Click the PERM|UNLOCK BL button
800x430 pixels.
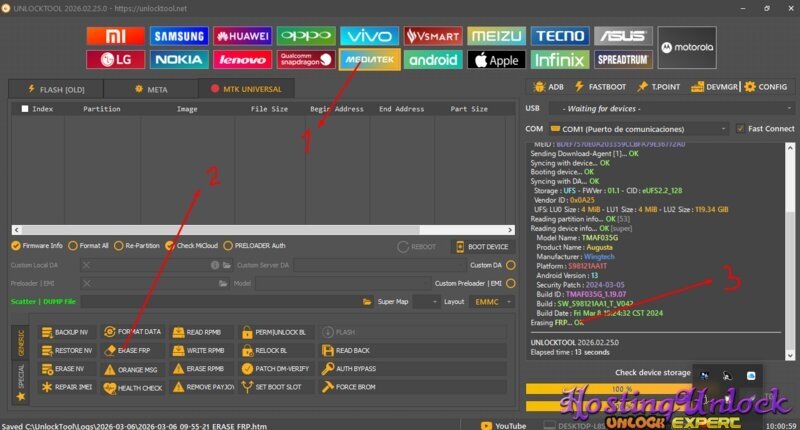coord(275,332)
